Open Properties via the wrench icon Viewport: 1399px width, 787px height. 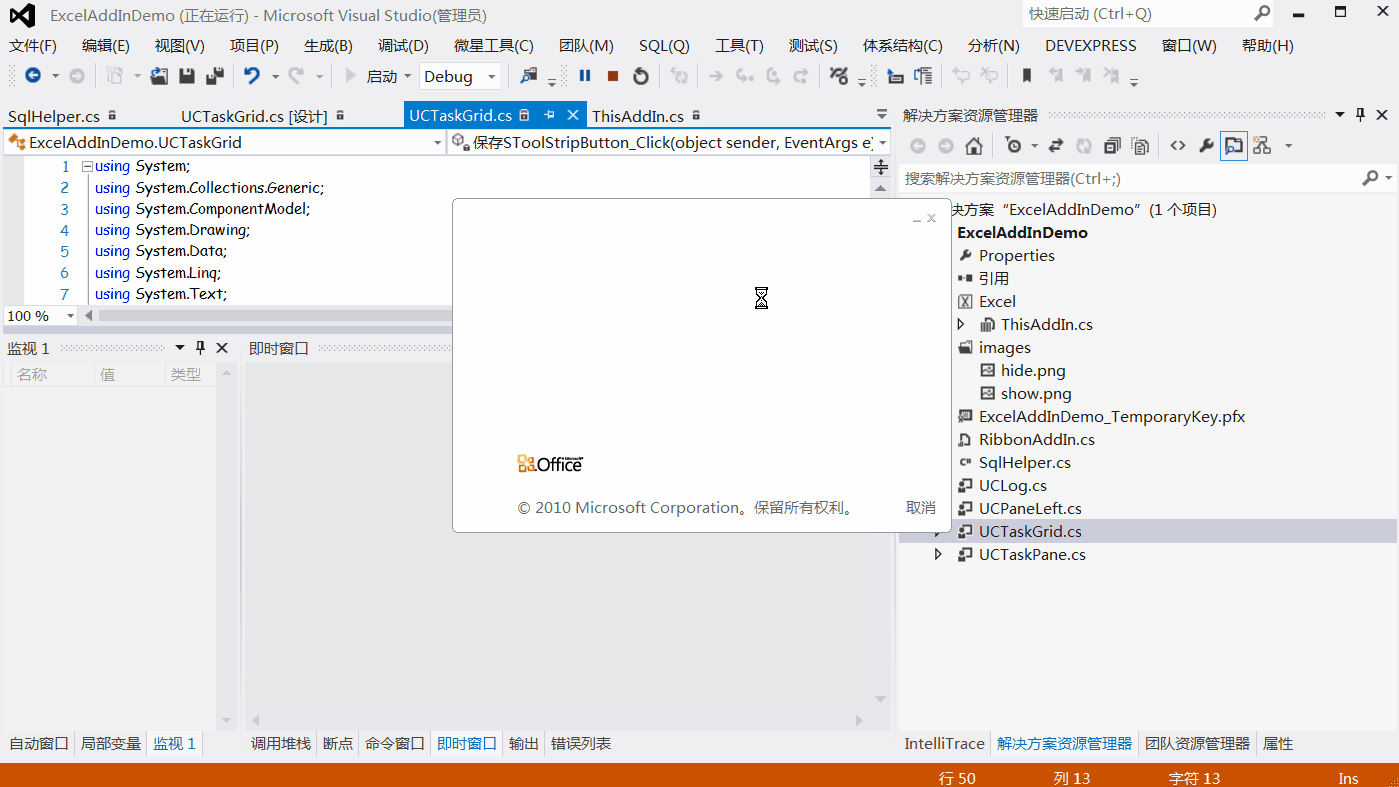click(1206, 146)
